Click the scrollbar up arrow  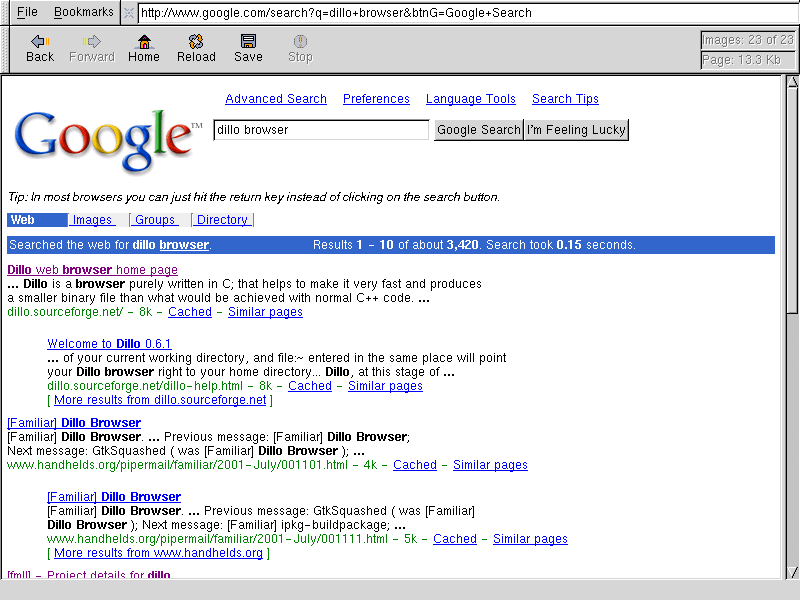pyautogui.click(x=792, y=82)
